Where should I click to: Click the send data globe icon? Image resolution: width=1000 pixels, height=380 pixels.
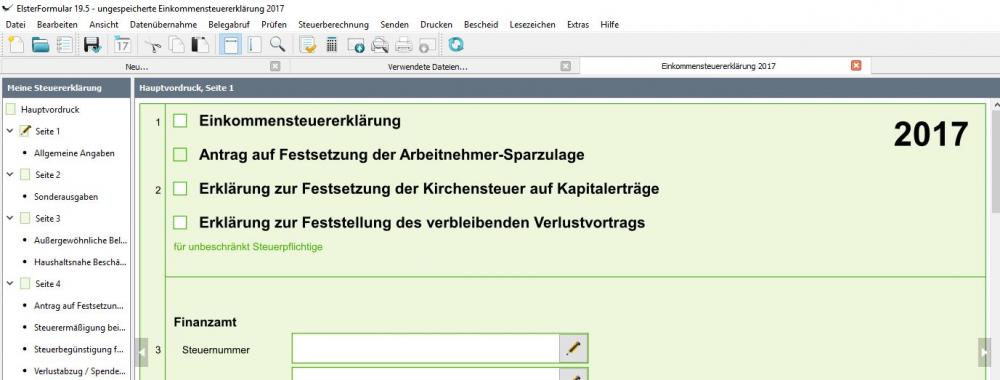pyautogui.click(x=356, y=45)
